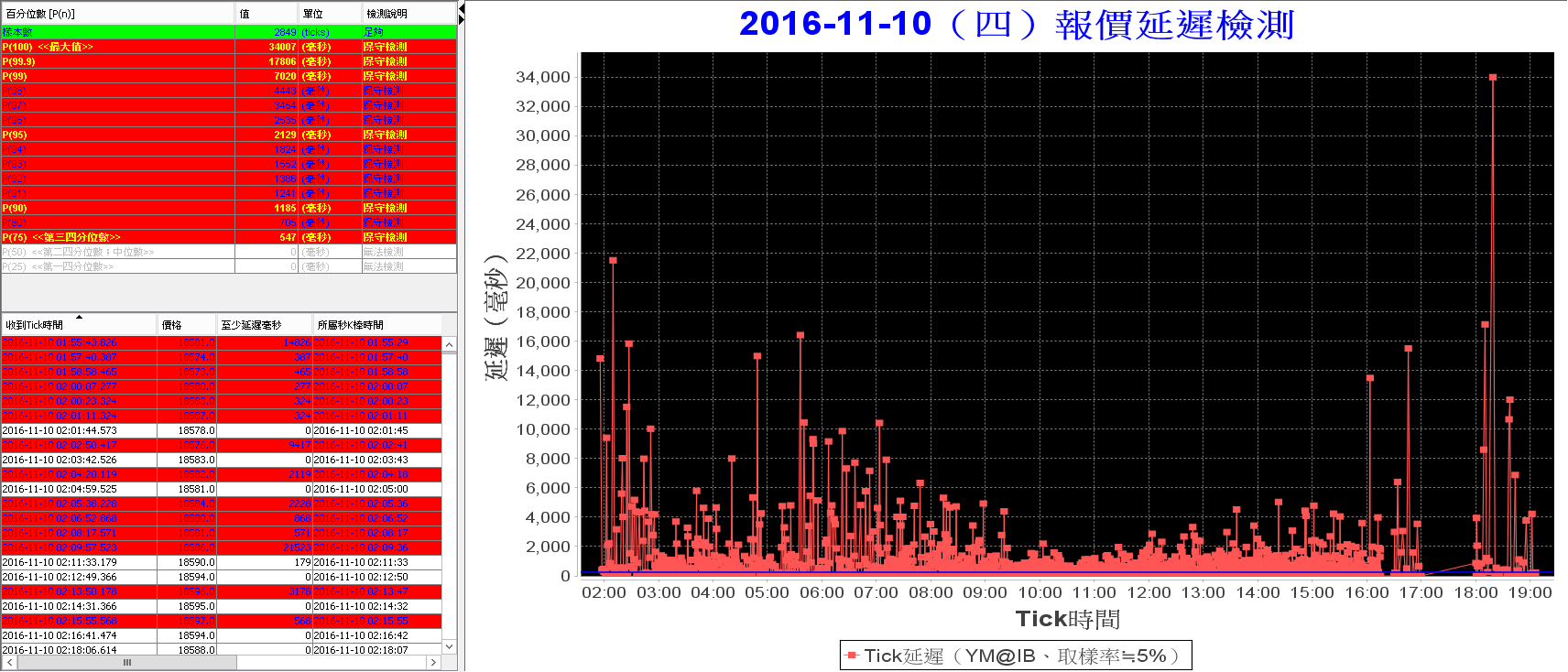The image size is (1568, 672).
Task: Select the P(25) <<第一四分位數>> row
Action: [x=229, y=266]
